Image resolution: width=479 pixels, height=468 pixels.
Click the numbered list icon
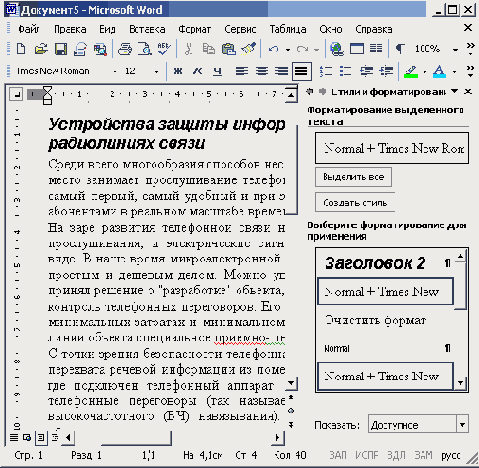(x=326, y=71)
